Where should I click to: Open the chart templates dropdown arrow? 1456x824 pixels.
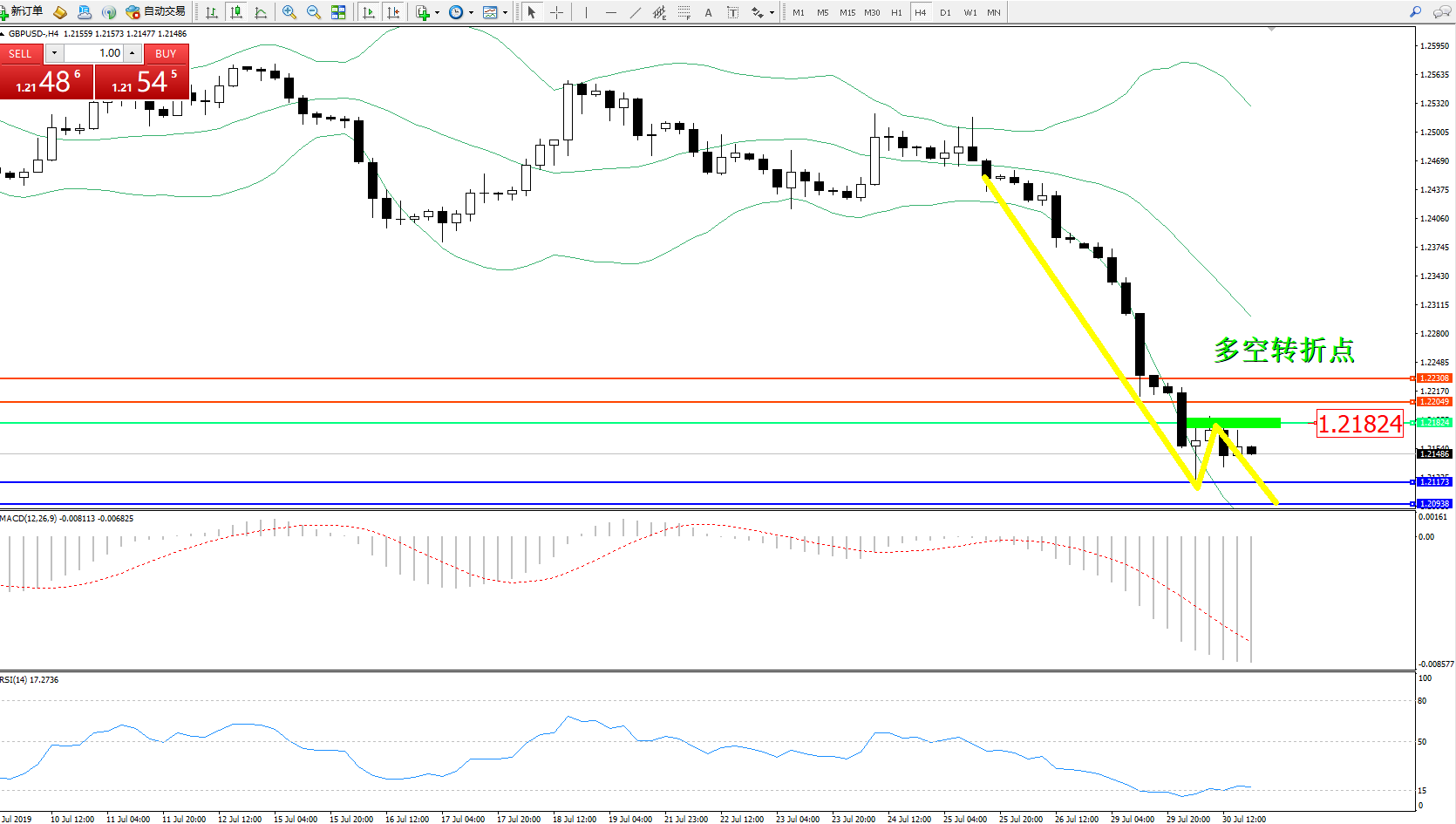[505, 12]
